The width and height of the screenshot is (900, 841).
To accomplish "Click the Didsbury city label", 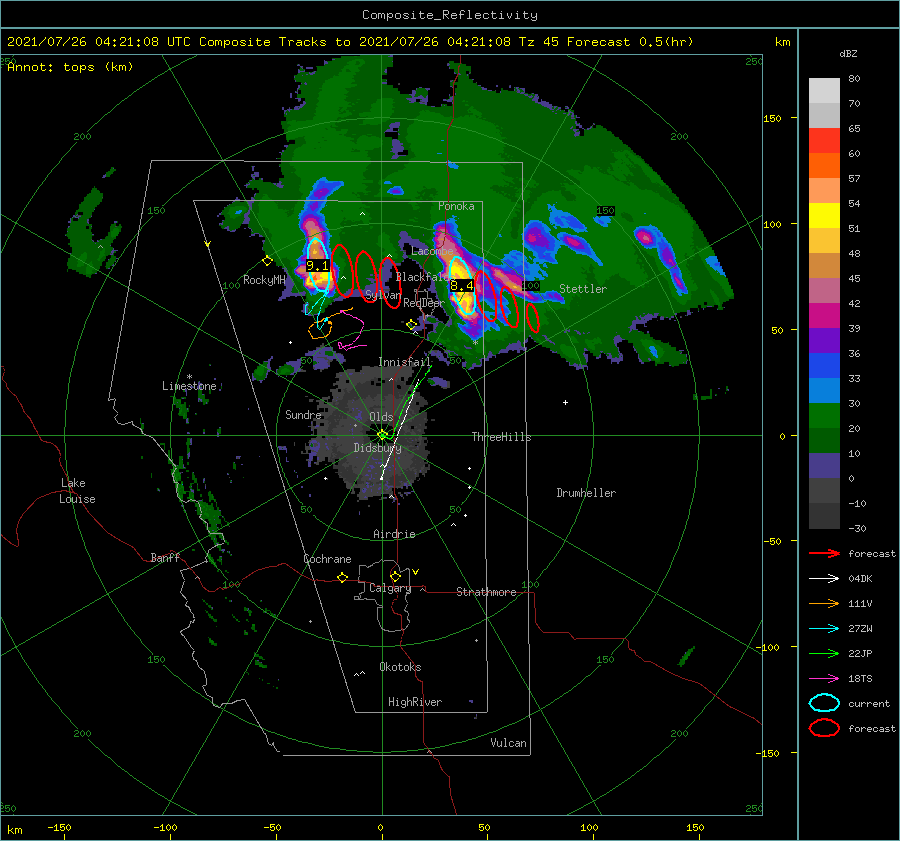I will click(x=378, y=448).
